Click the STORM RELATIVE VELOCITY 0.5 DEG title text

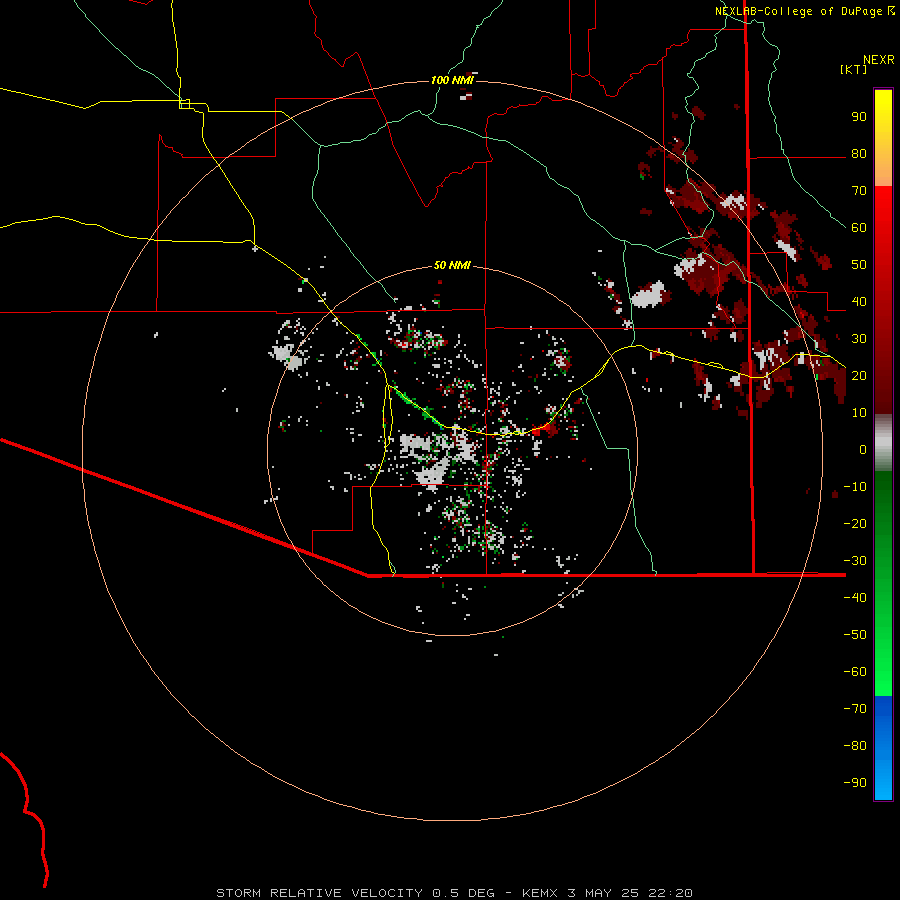(355, 893)
